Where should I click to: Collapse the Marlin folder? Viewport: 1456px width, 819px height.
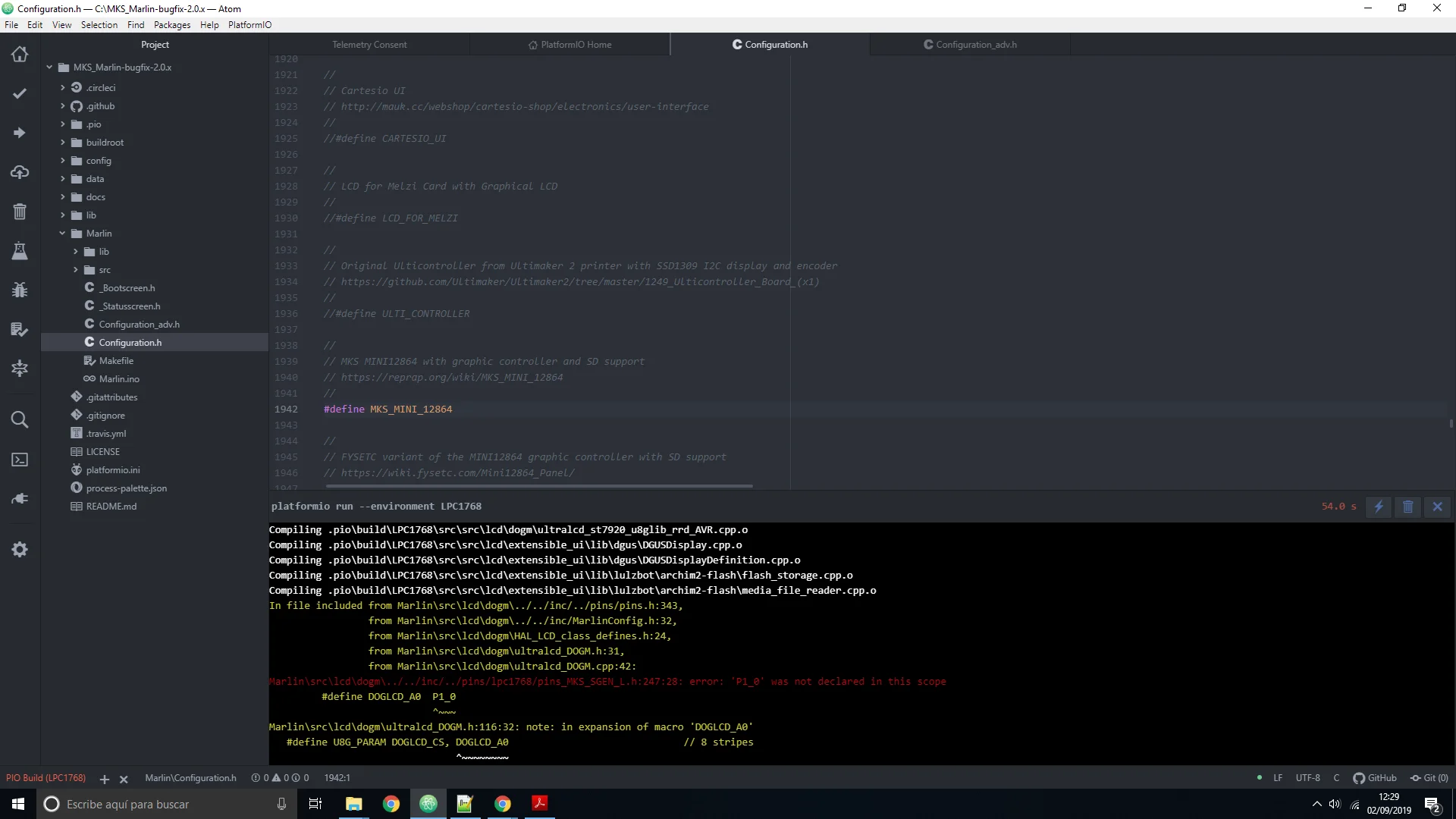tap(63, 234)
